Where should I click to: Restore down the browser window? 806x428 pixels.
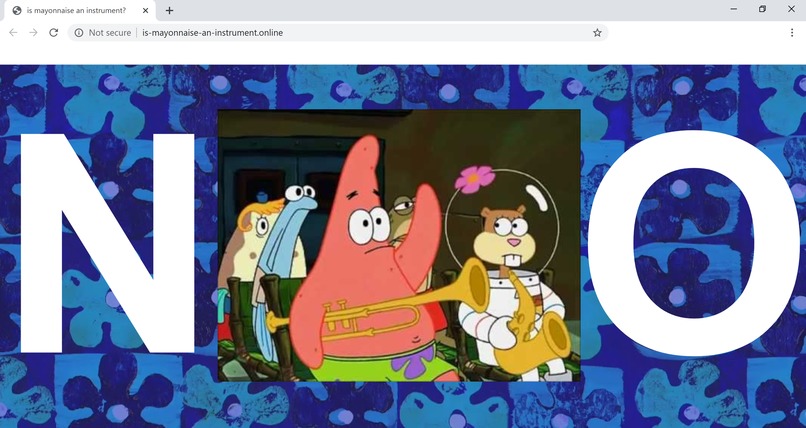coord(763,9)
